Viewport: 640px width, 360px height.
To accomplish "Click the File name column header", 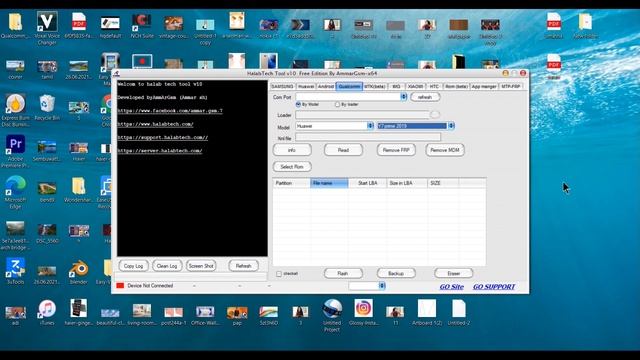I will pos(329,183).
